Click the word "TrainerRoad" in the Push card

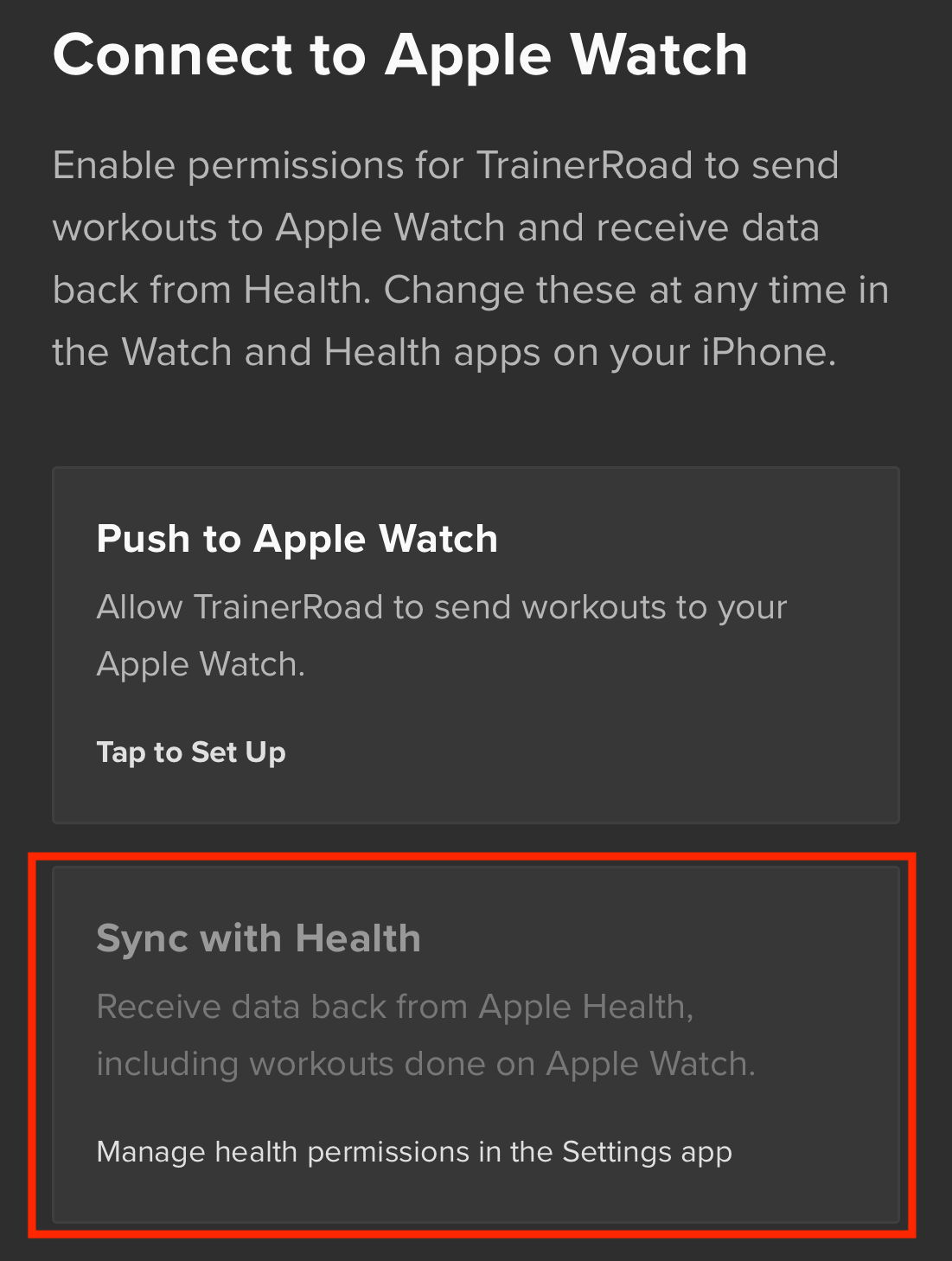288,607
